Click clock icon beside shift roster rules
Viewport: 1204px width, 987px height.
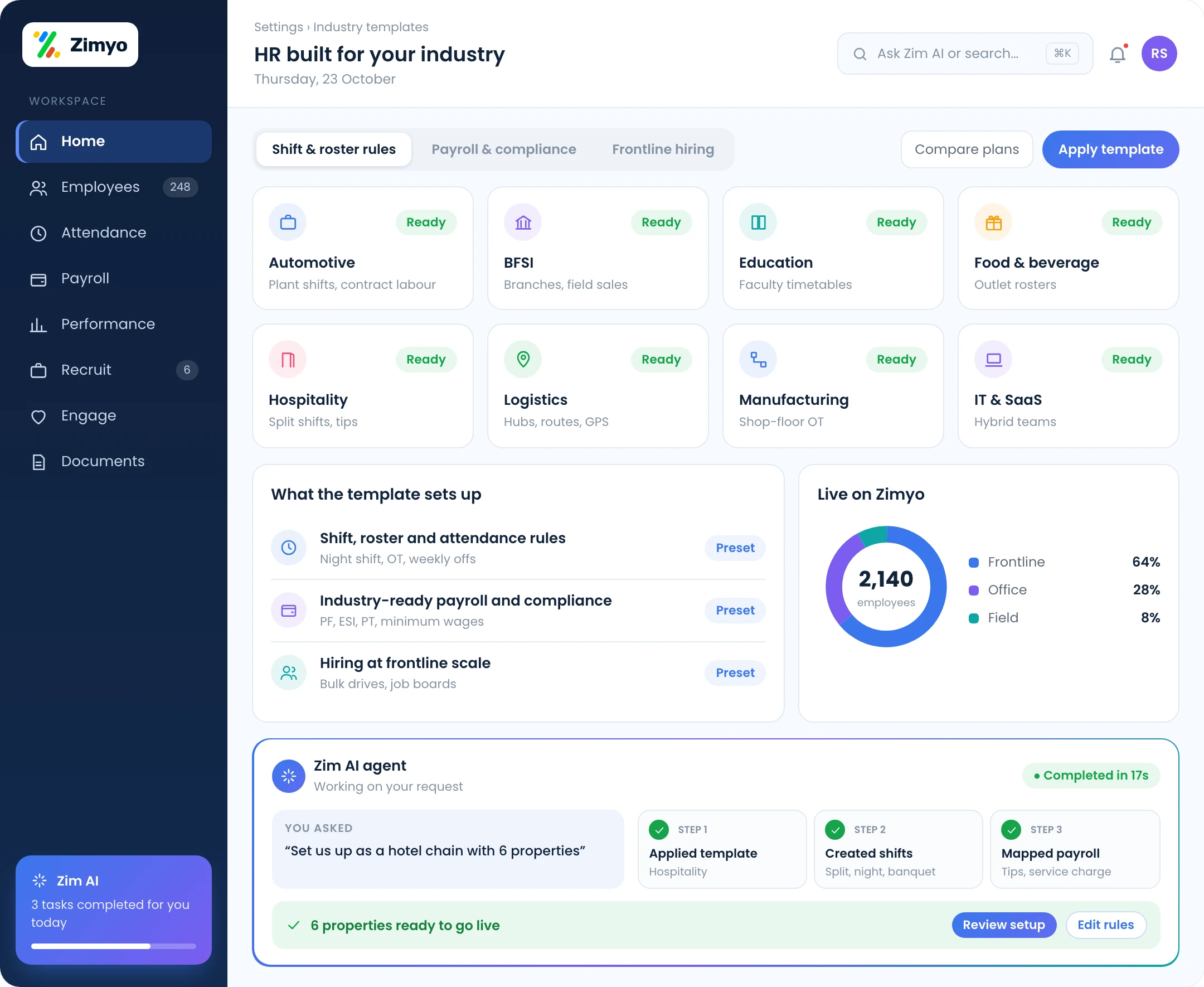tap(289, 548)
